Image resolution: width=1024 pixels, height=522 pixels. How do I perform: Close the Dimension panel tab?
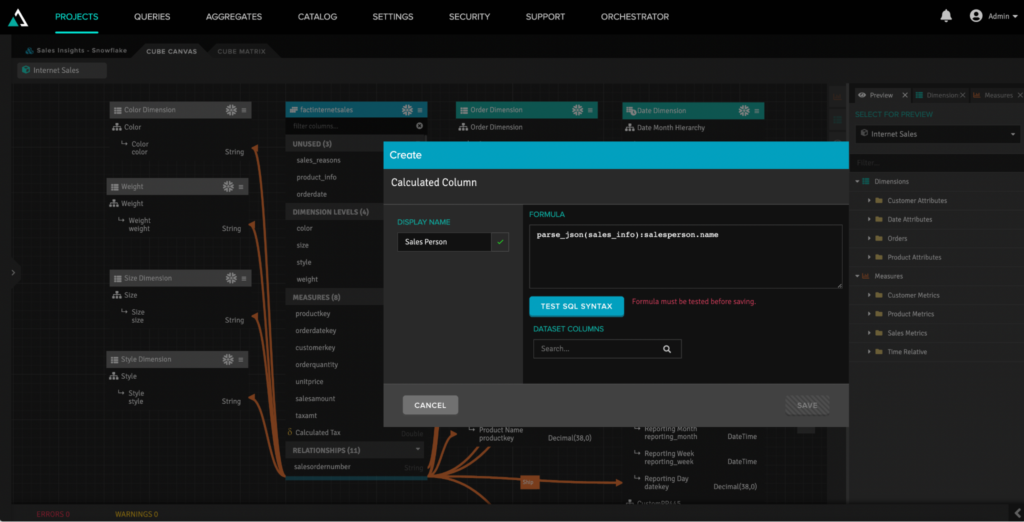point(963,95)
